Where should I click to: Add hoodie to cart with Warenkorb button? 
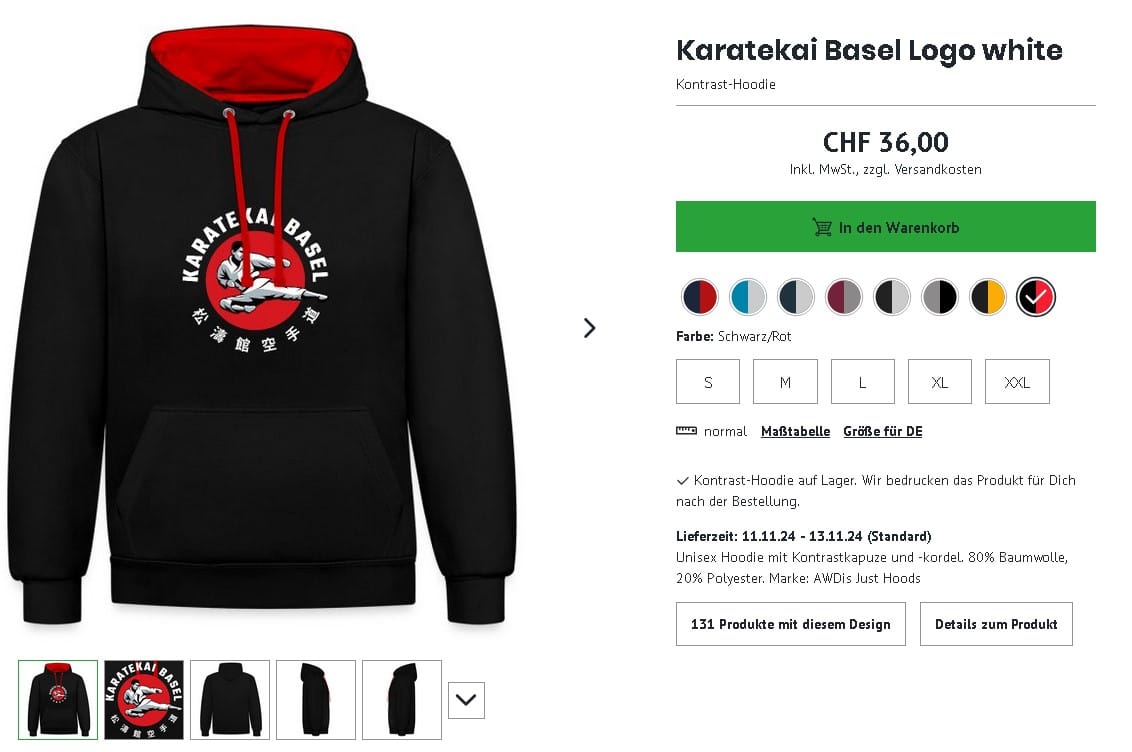[x=885, y=227]
